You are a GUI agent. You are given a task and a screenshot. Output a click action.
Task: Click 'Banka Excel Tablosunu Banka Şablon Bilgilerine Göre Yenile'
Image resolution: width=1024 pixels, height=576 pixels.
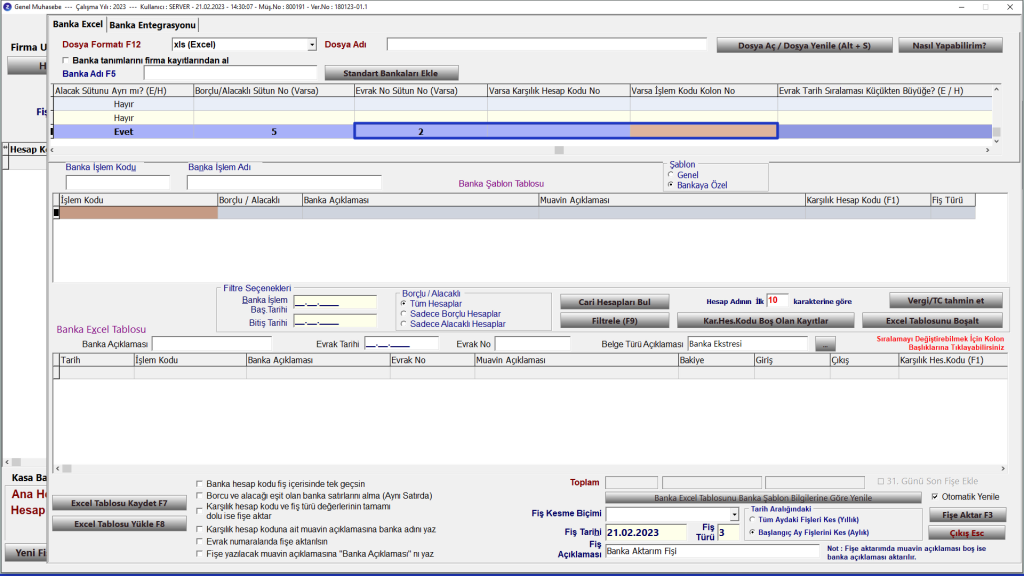763,498
